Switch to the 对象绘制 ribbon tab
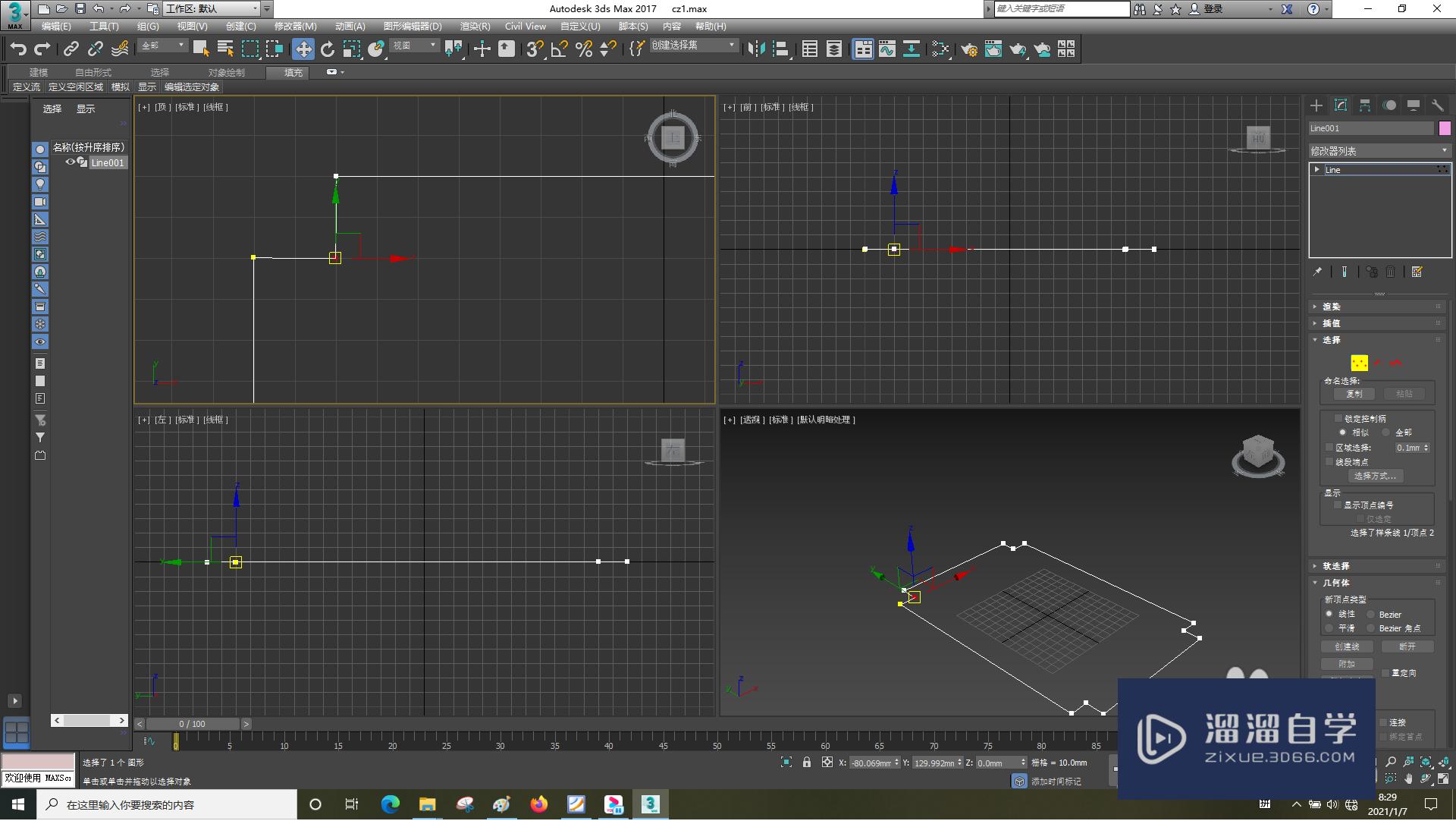Image resolution: width=1456 pixels, height=821 pixels. point(227,72)
